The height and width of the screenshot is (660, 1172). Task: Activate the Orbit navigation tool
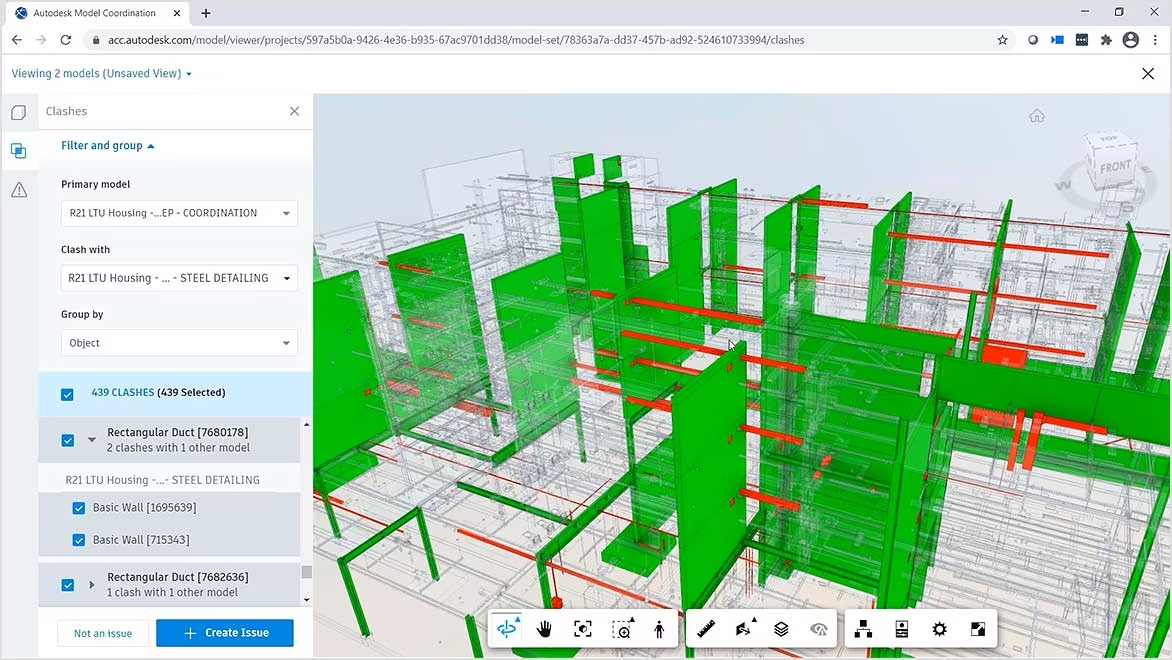tap(507, 628)
